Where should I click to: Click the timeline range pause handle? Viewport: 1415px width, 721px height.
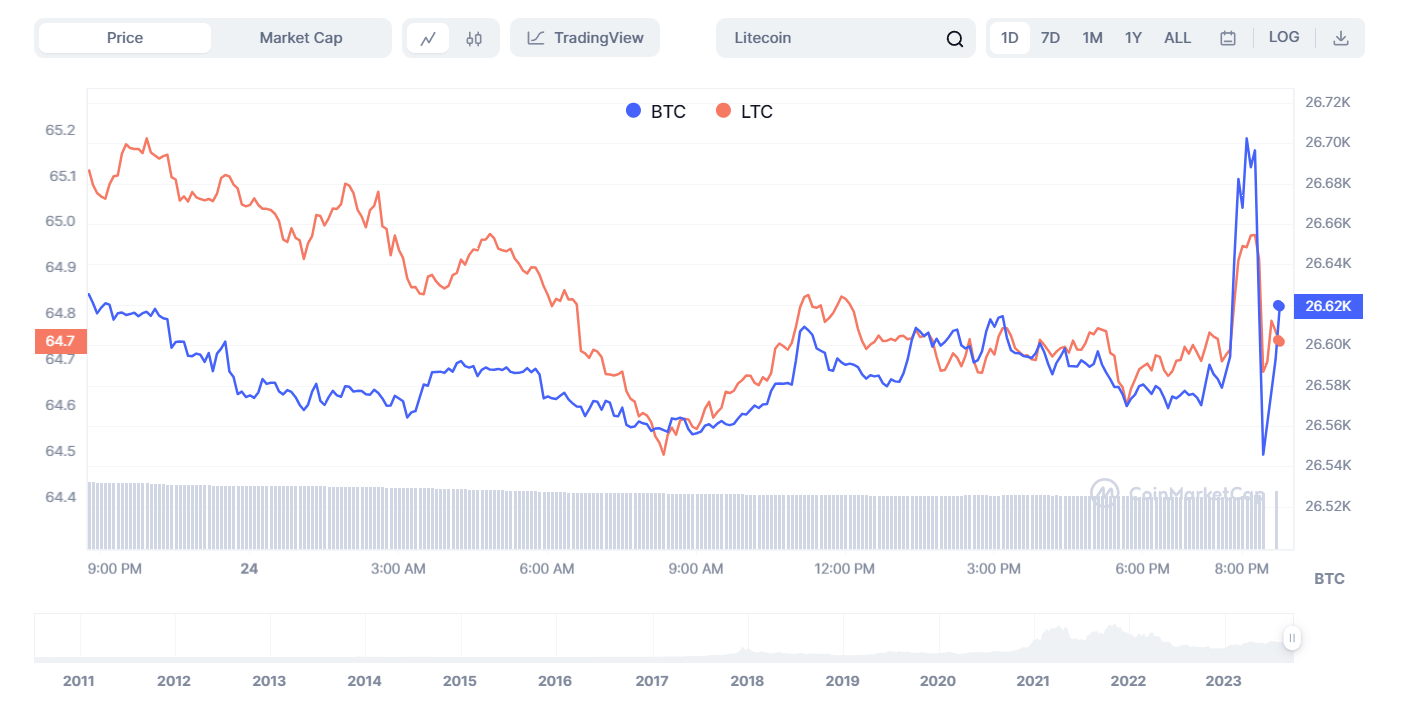pyautogui.click(x=1292, y=638)
